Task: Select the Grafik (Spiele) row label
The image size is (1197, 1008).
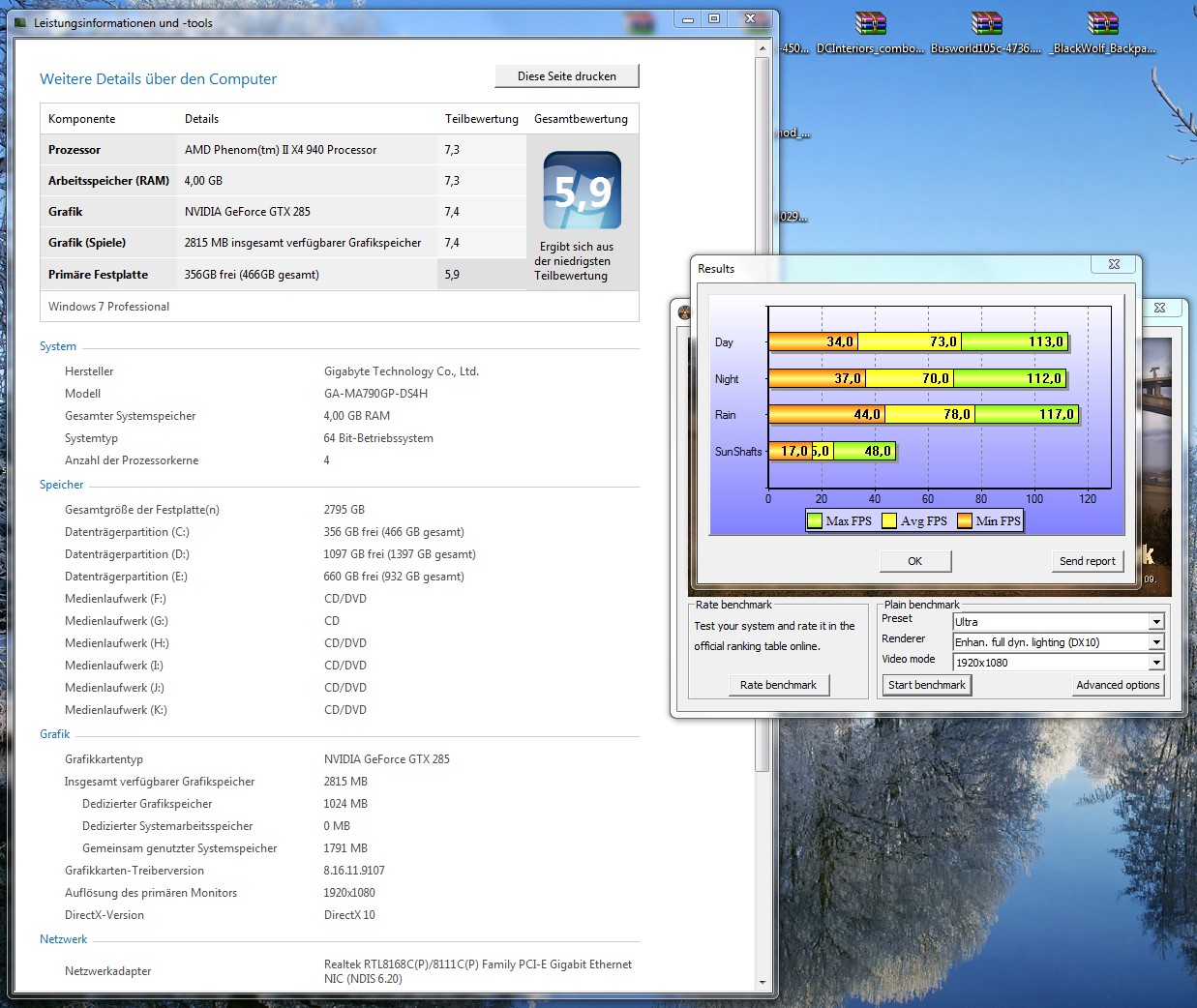Action: pyautogui.click(x=87, y=243)
